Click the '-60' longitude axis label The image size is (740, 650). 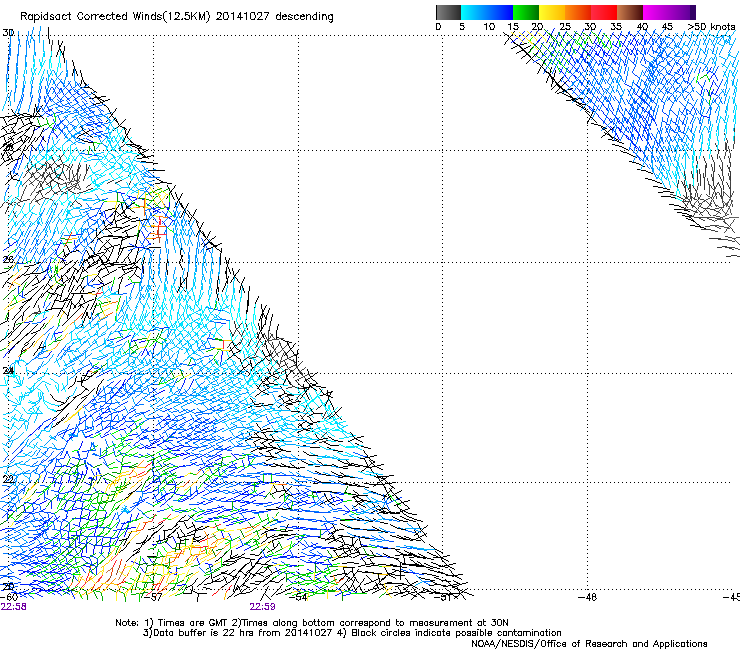(9, 597)
